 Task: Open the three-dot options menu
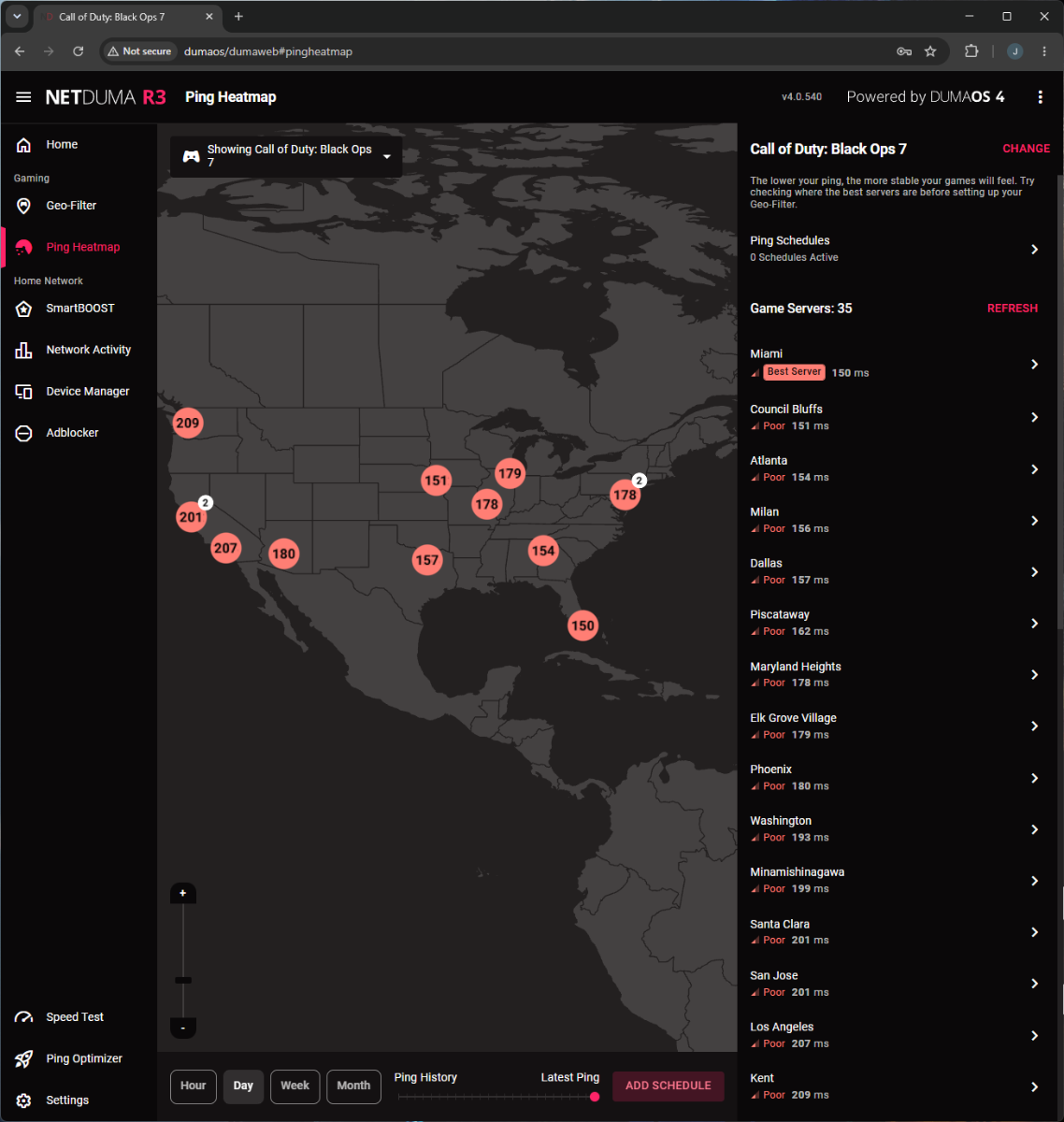(x=1040, y=97)
